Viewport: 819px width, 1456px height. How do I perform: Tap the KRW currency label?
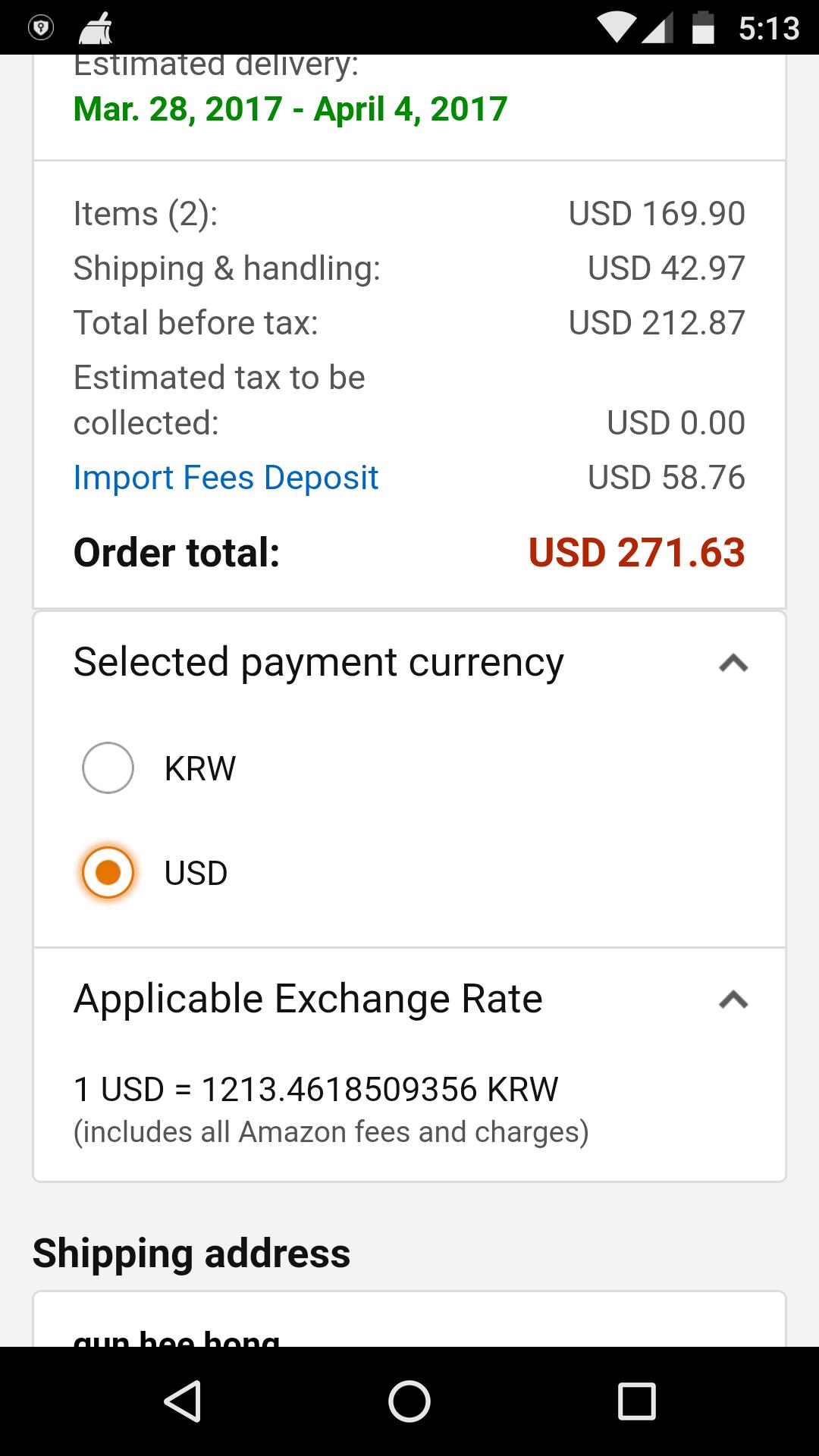[x=199, y=768]
